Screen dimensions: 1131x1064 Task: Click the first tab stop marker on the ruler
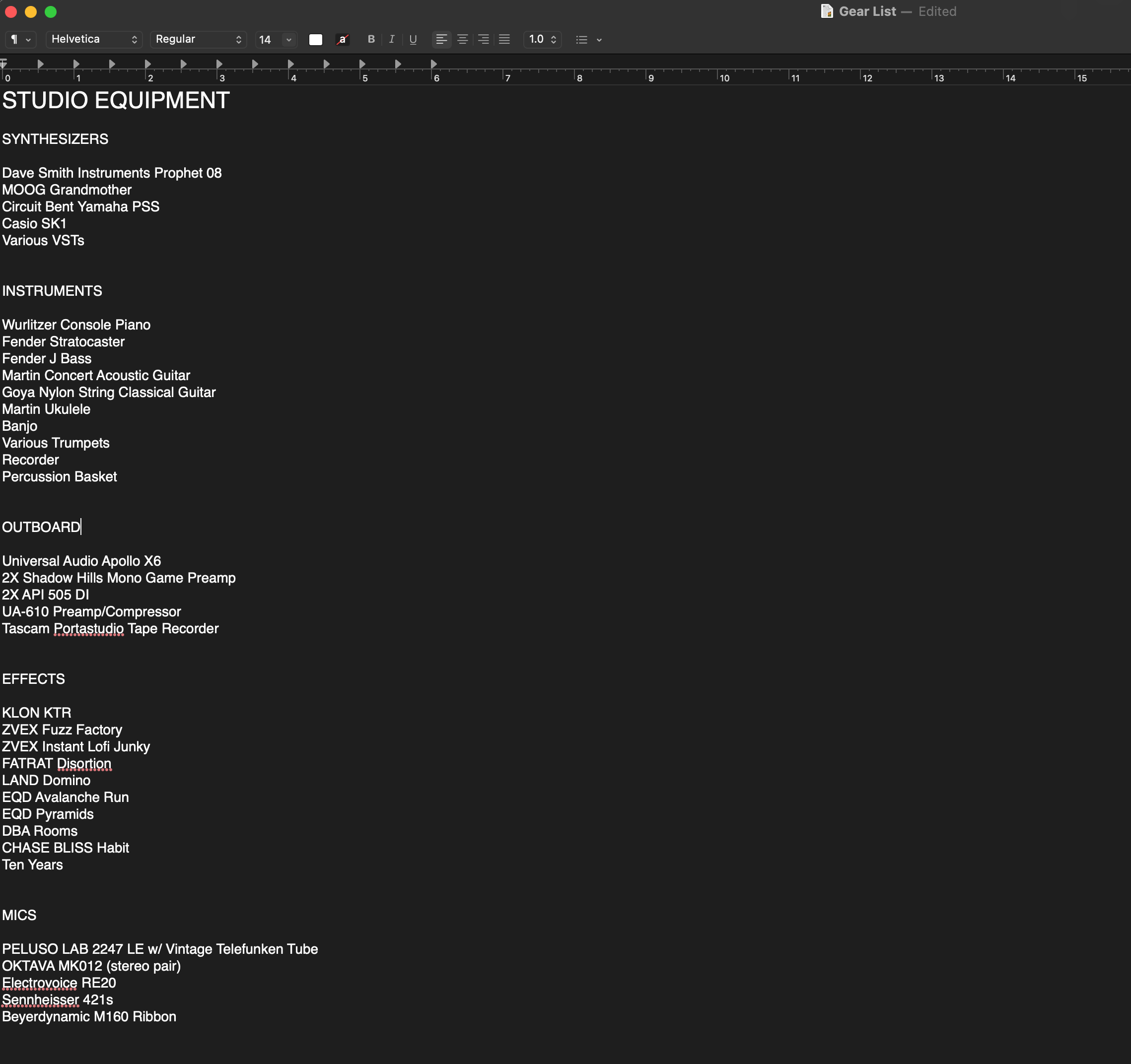pos(40,64)
